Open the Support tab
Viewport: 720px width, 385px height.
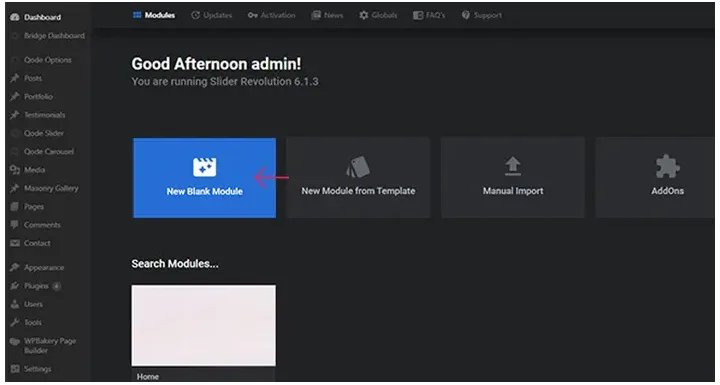click(x=482, y=15)
